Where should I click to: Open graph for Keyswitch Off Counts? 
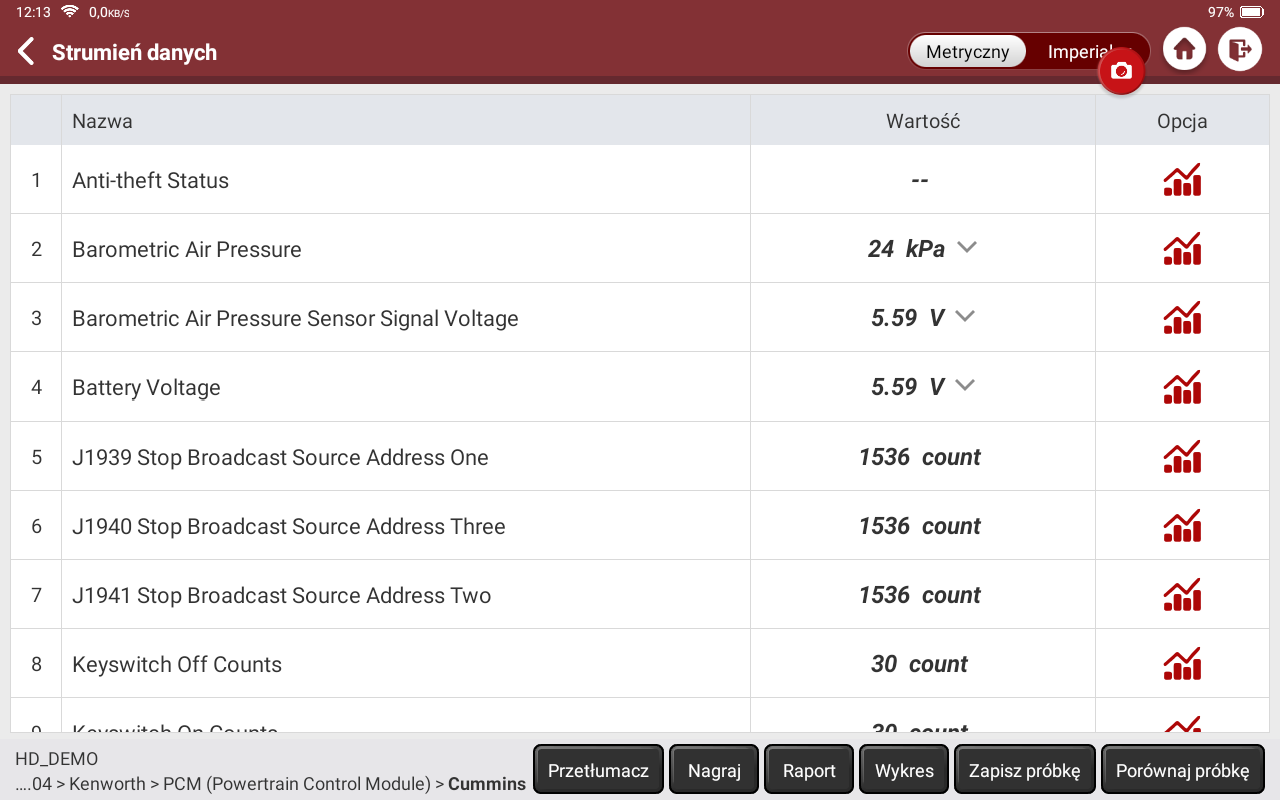(x=1182, y=664)
